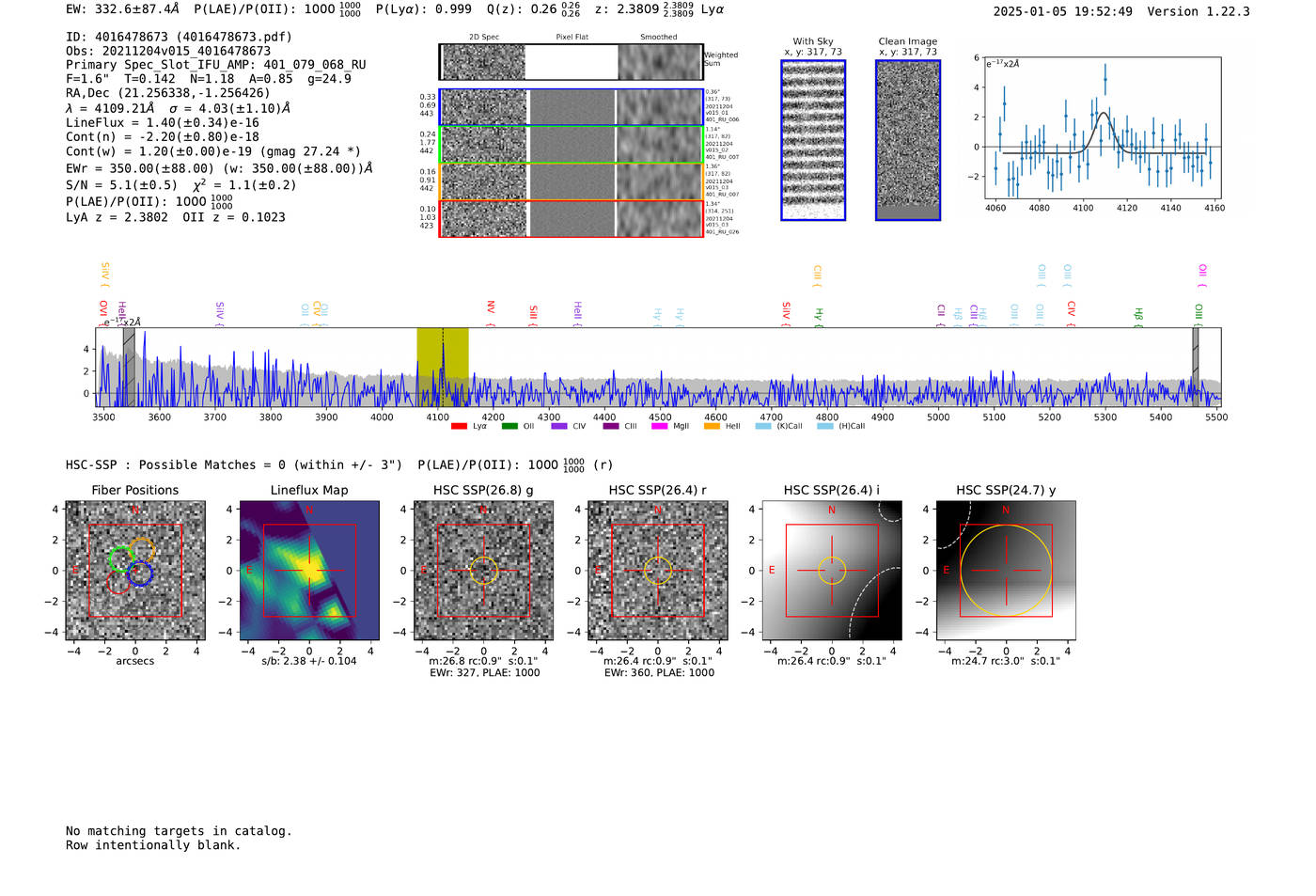Click the blue fiber circle in Fiber Positions
The width and height of the screenshot is (1316, 896).
[x=140, y=574]
